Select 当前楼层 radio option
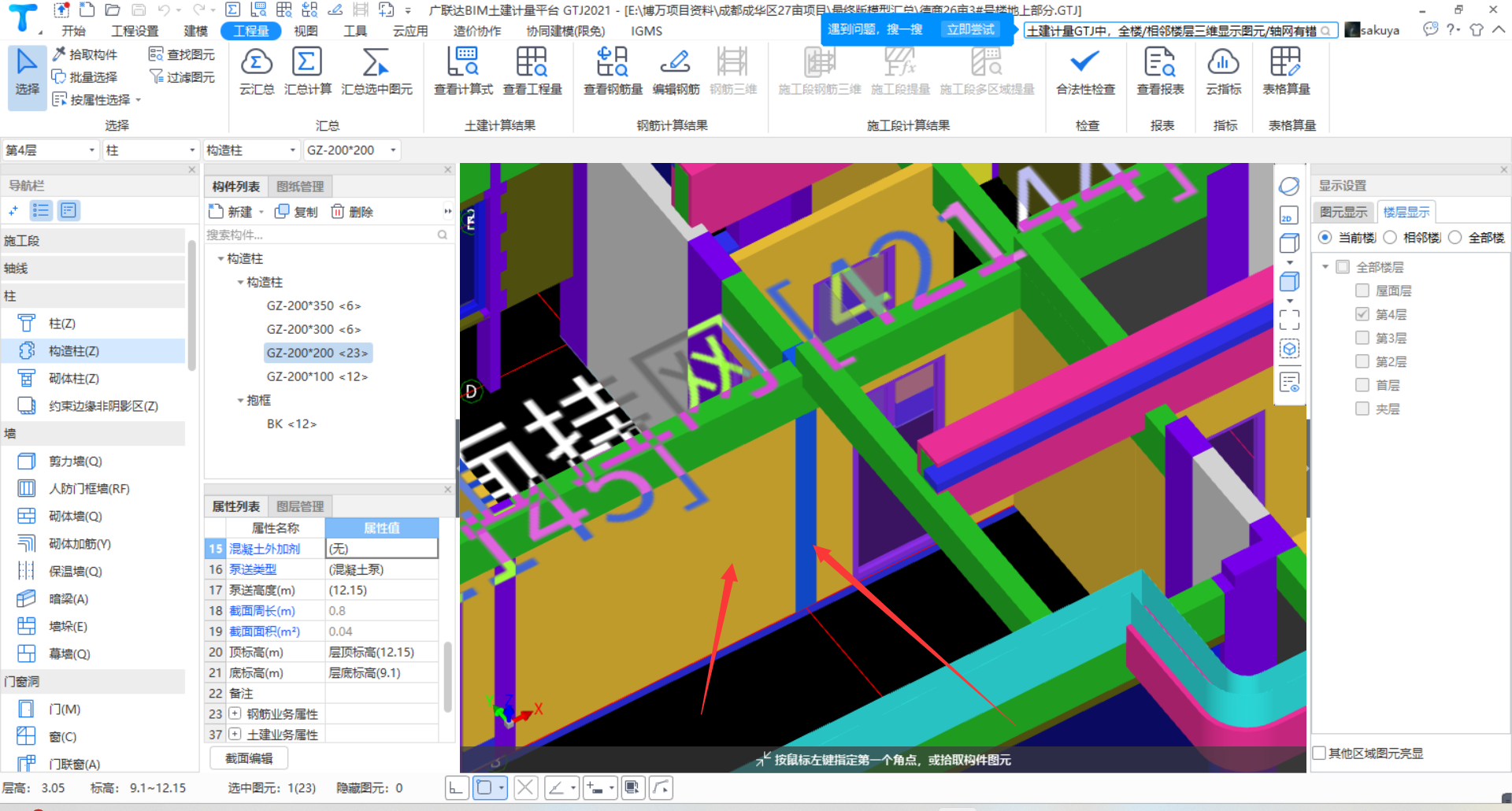1512x811 pixels. (x=1325, y=238)
